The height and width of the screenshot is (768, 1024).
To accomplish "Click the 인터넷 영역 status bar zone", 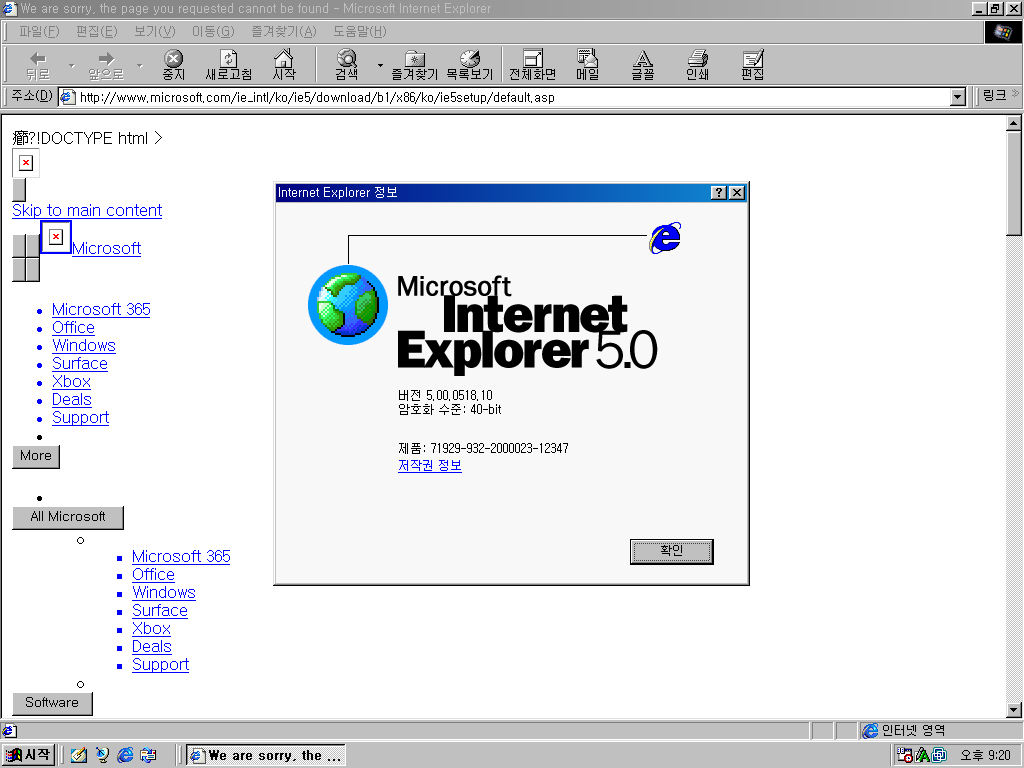I will point(939,730).
